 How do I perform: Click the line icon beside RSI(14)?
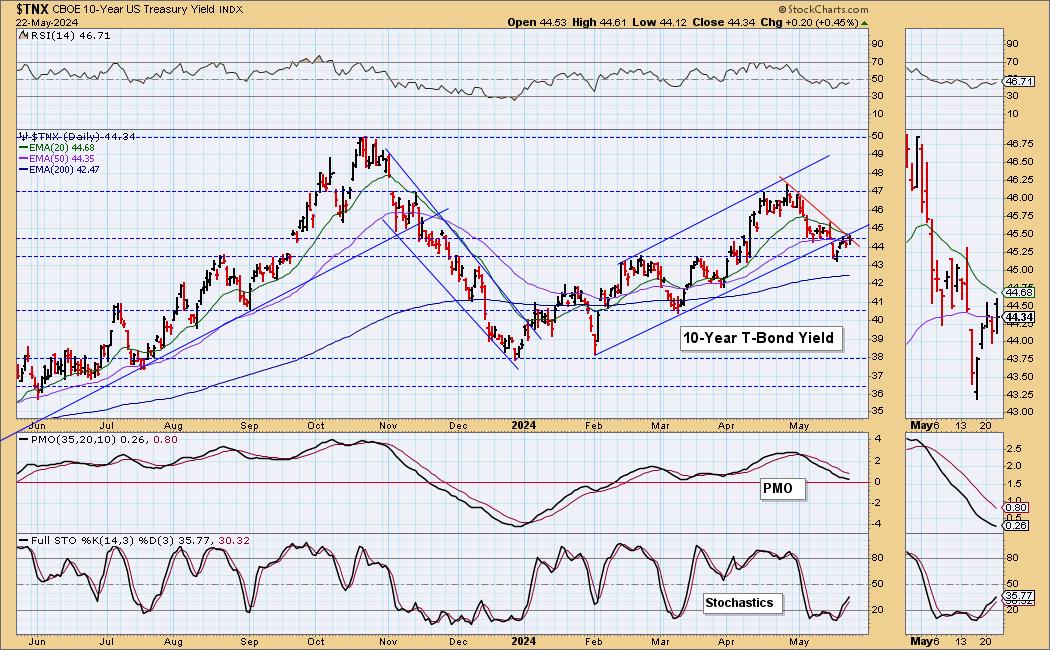(x=23, y=35)
